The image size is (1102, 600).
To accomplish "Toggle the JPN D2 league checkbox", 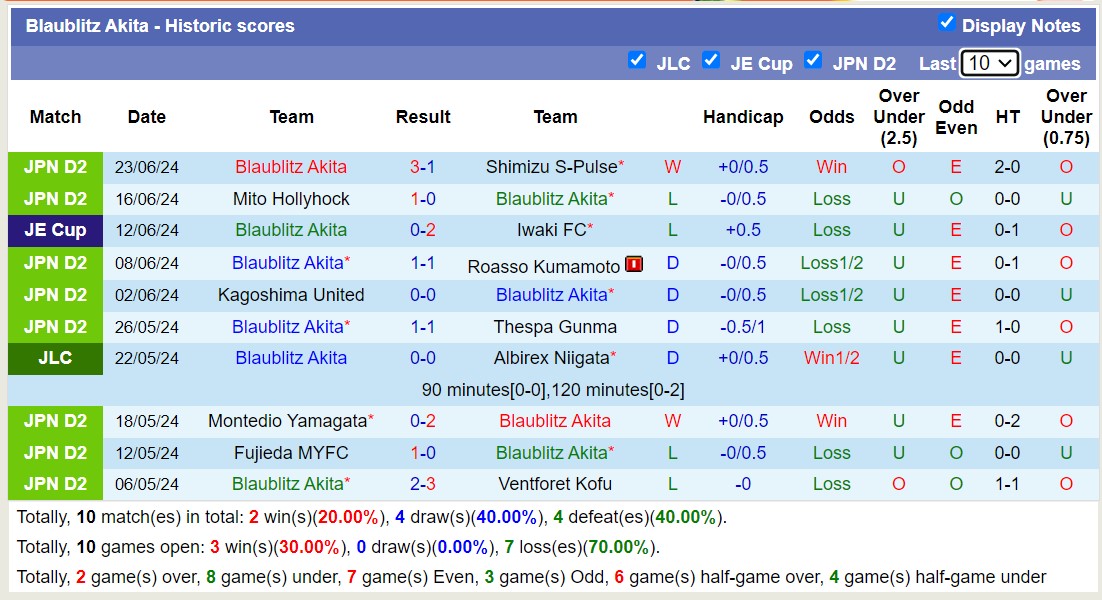I will pyautogui.click(x=813, y=60).
